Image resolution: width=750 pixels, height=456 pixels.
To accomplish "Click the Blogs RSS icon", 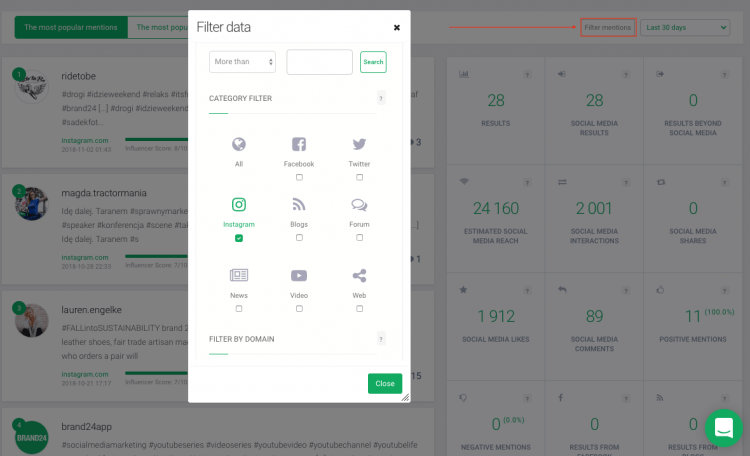I will 299,206.
